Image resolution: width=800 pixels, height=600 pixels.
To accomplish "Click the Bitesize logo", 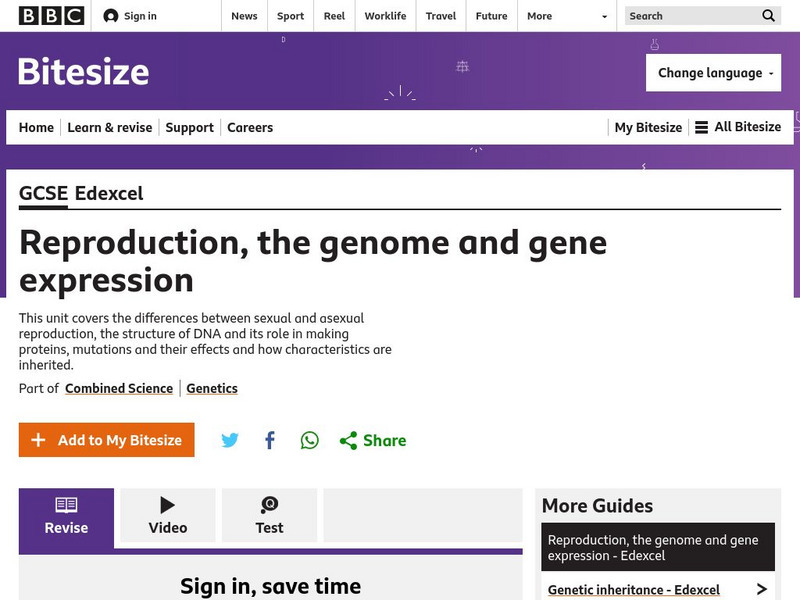I will (x=83, y=72).
